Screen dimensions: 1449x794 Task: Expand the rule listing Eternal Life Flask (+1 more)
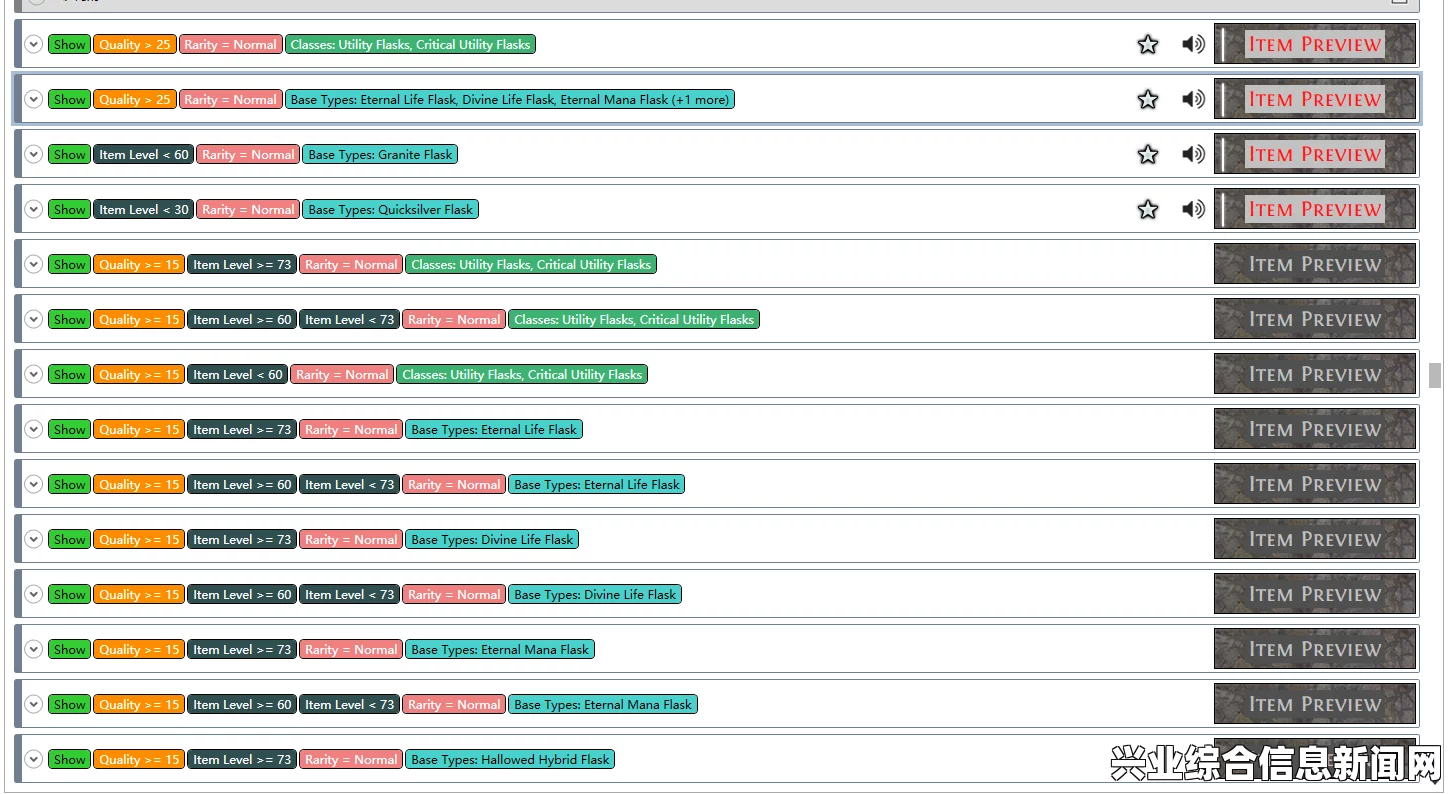coord(33,99)
